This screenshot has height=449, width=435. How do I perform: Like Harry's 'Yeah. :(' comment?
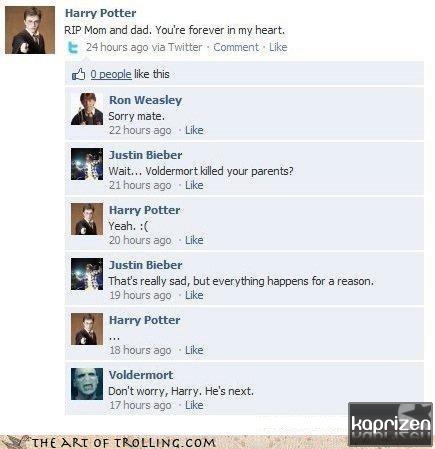point(194,240)
